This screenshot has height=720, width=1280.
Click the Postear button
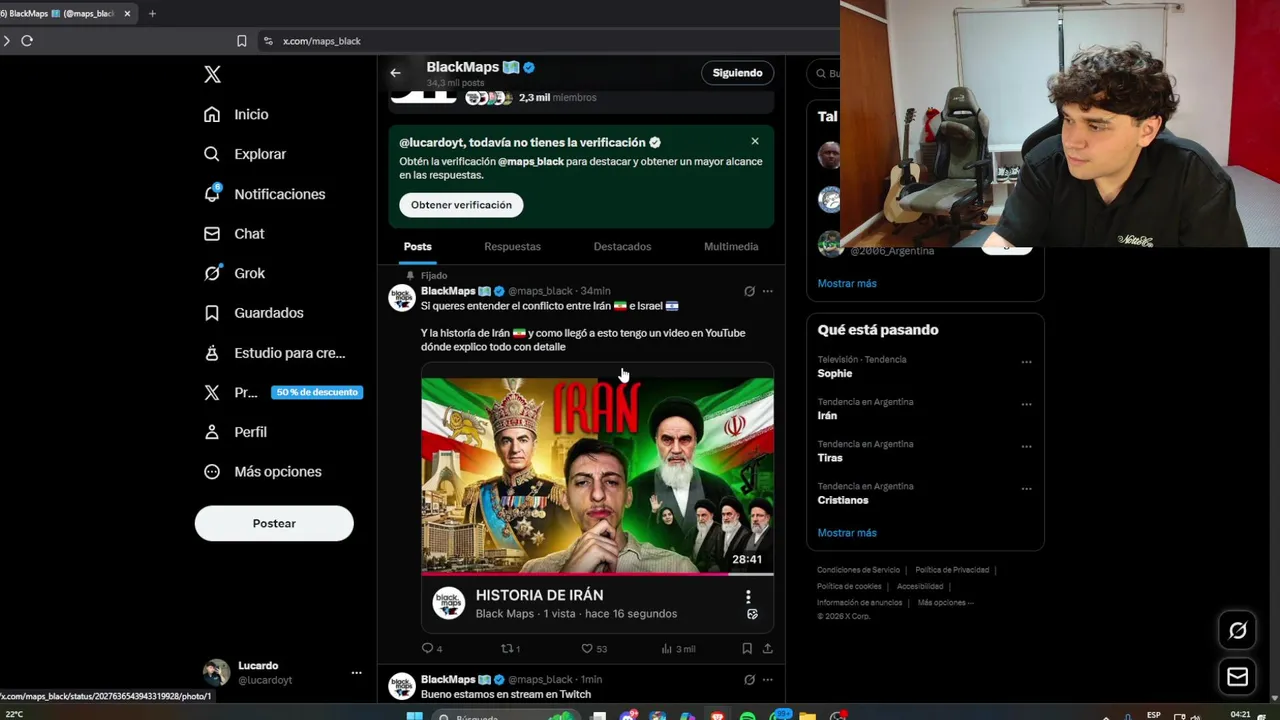point(274,523)
